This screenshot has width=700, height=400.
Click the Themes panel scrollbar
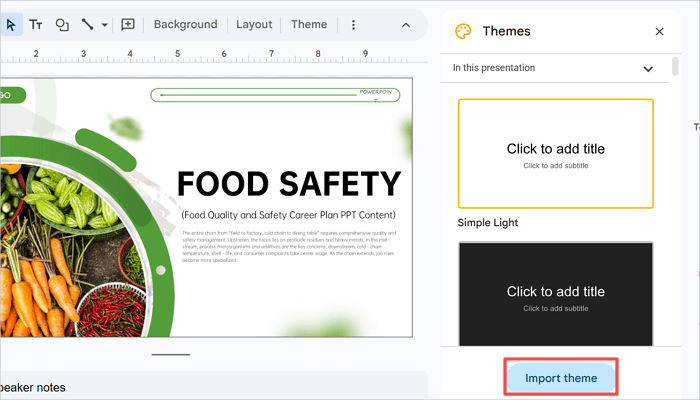(675, 66)
